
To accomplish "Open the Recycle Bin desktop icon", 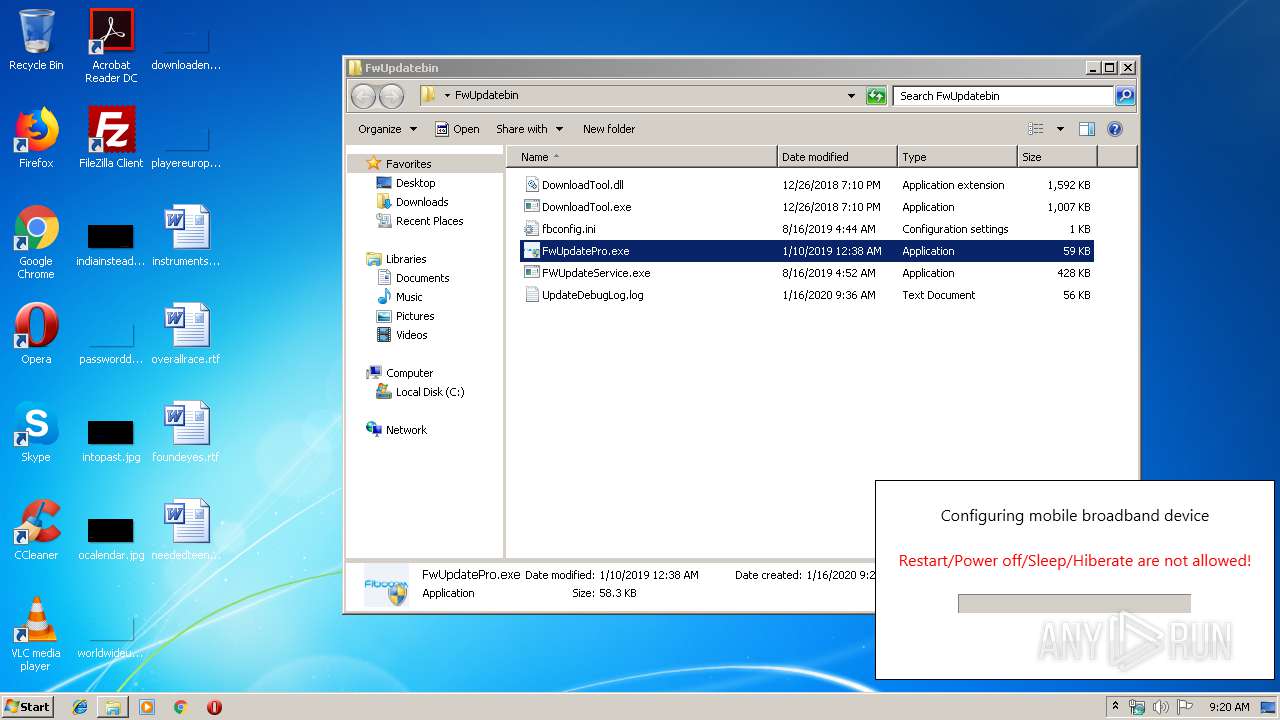I will (36, 40).
